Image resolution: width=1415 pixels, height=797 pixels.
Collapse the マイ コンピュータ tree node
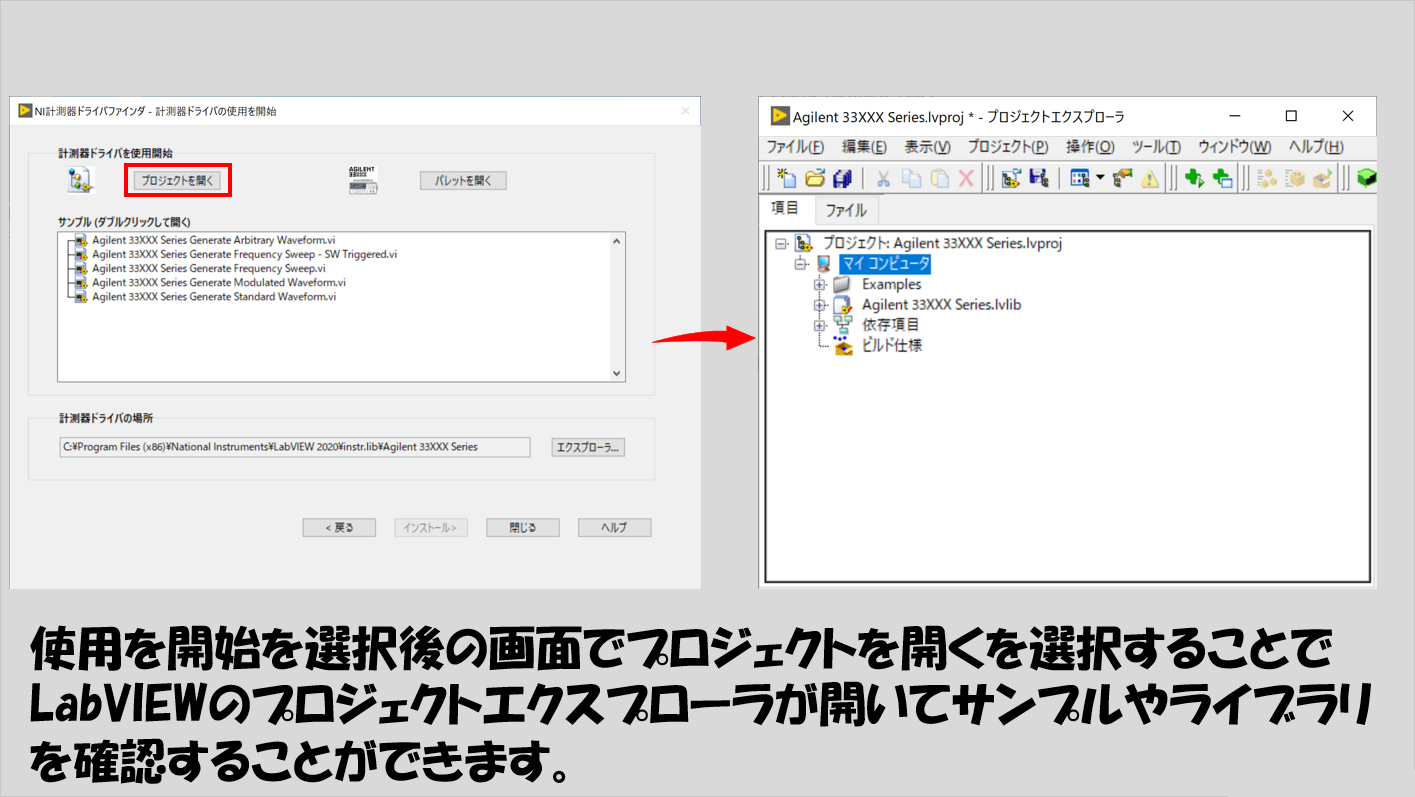point(800,264)
